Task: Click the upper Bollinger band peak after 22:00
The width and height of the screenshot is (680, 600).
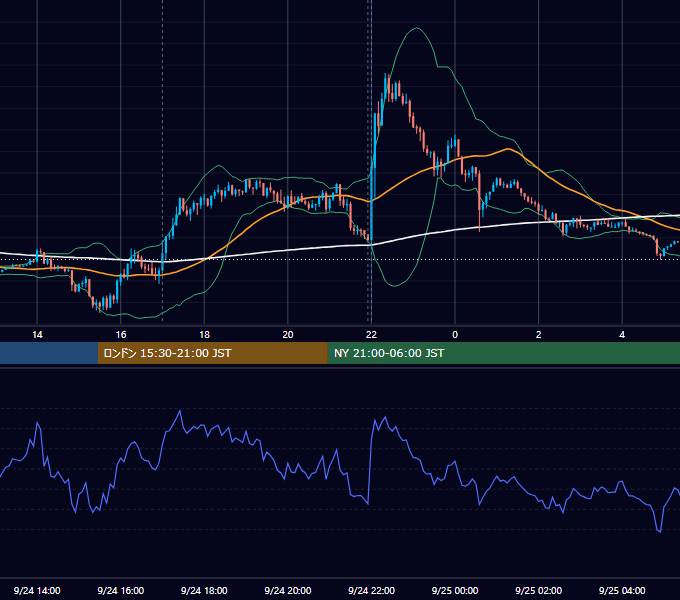Action: (417, 28)
